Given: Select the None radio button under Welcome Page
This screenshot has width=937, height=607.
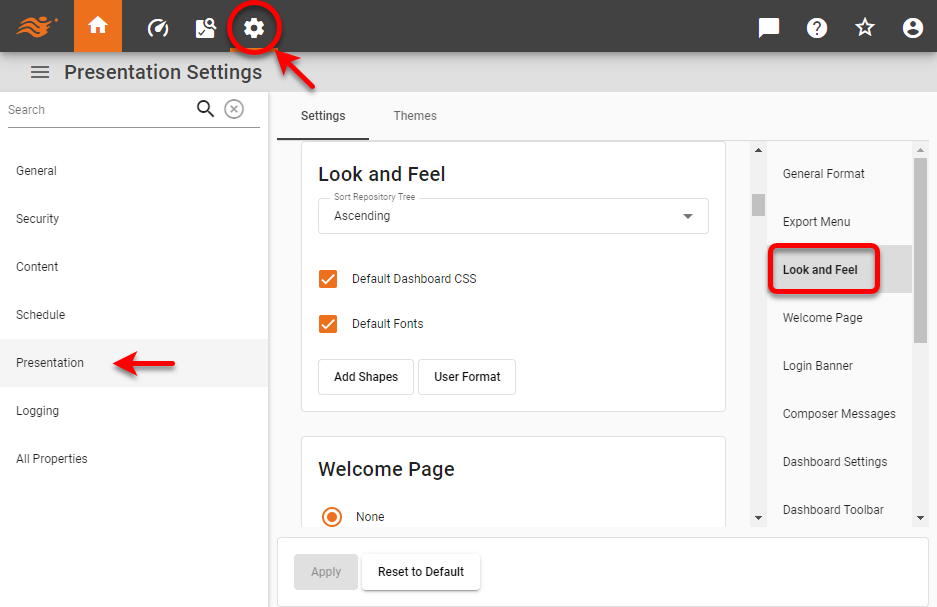Looking at the screenshot, I should [331, 516].
